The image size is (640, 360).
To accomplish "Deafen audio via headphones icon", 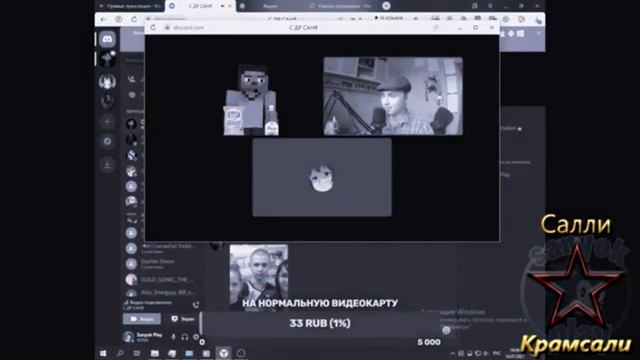I will click(184, 337).
